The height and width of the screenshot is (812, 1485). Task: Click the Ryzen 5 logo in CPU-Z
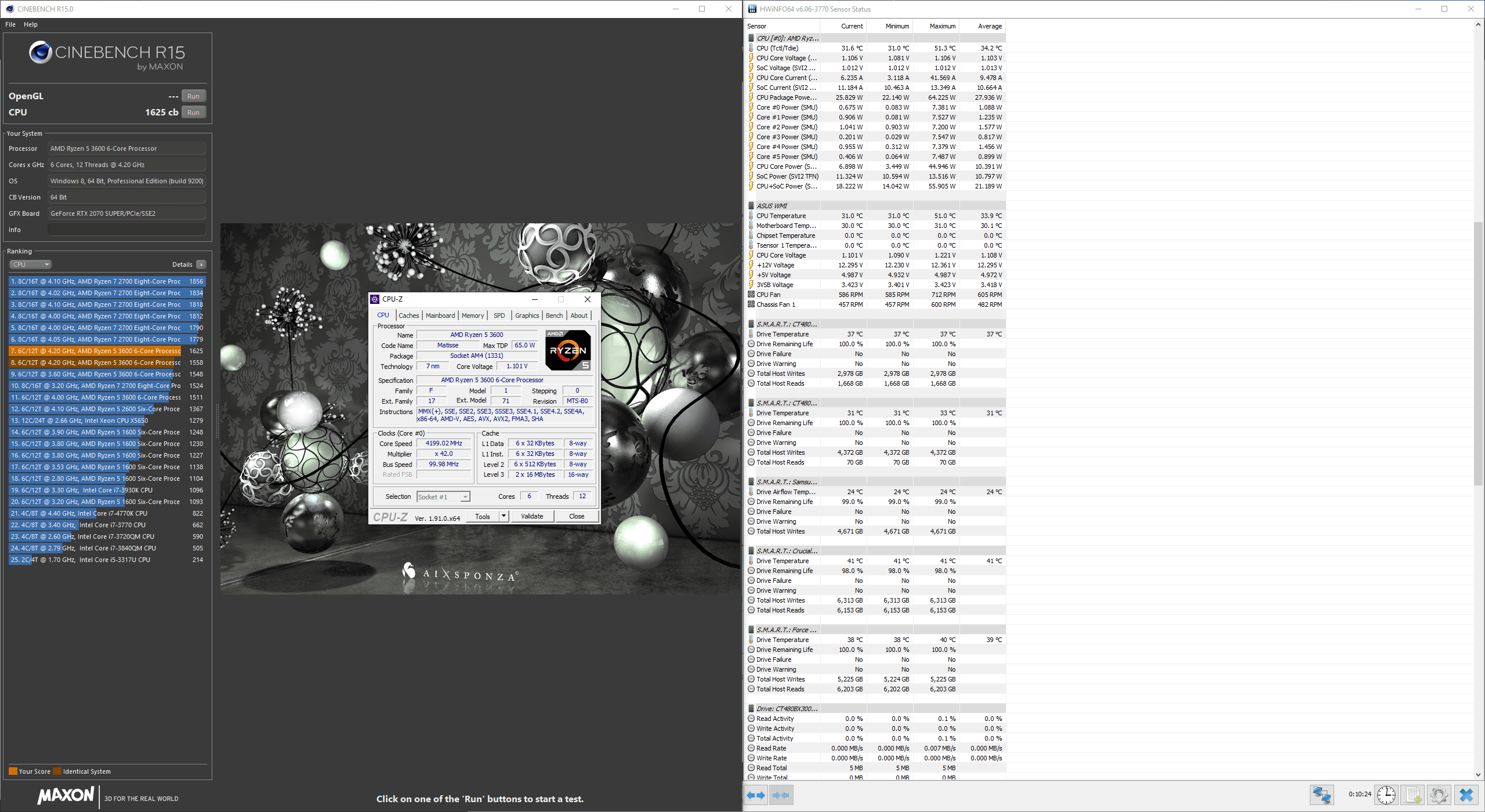(x=568, y=350)
